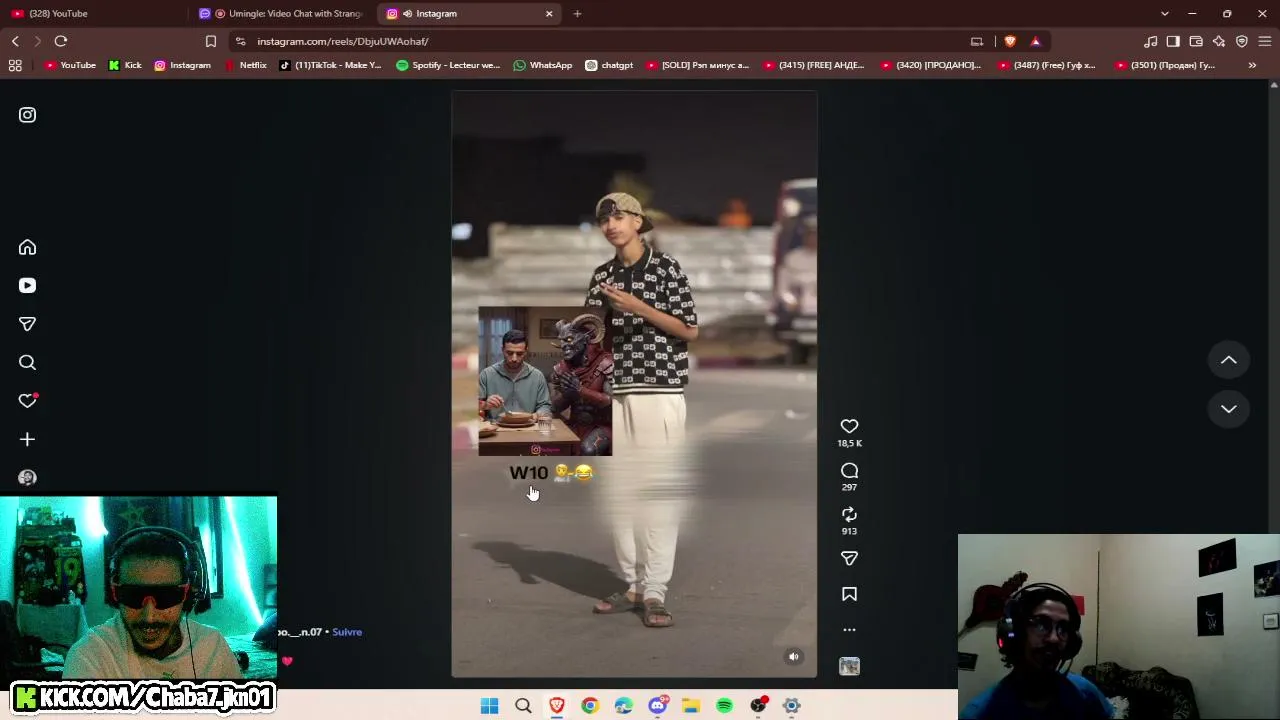This screenshot has height=720, width=1280.
Task: Close the Instagram tab
Action: pyautogui.click(x=549, y=14)
